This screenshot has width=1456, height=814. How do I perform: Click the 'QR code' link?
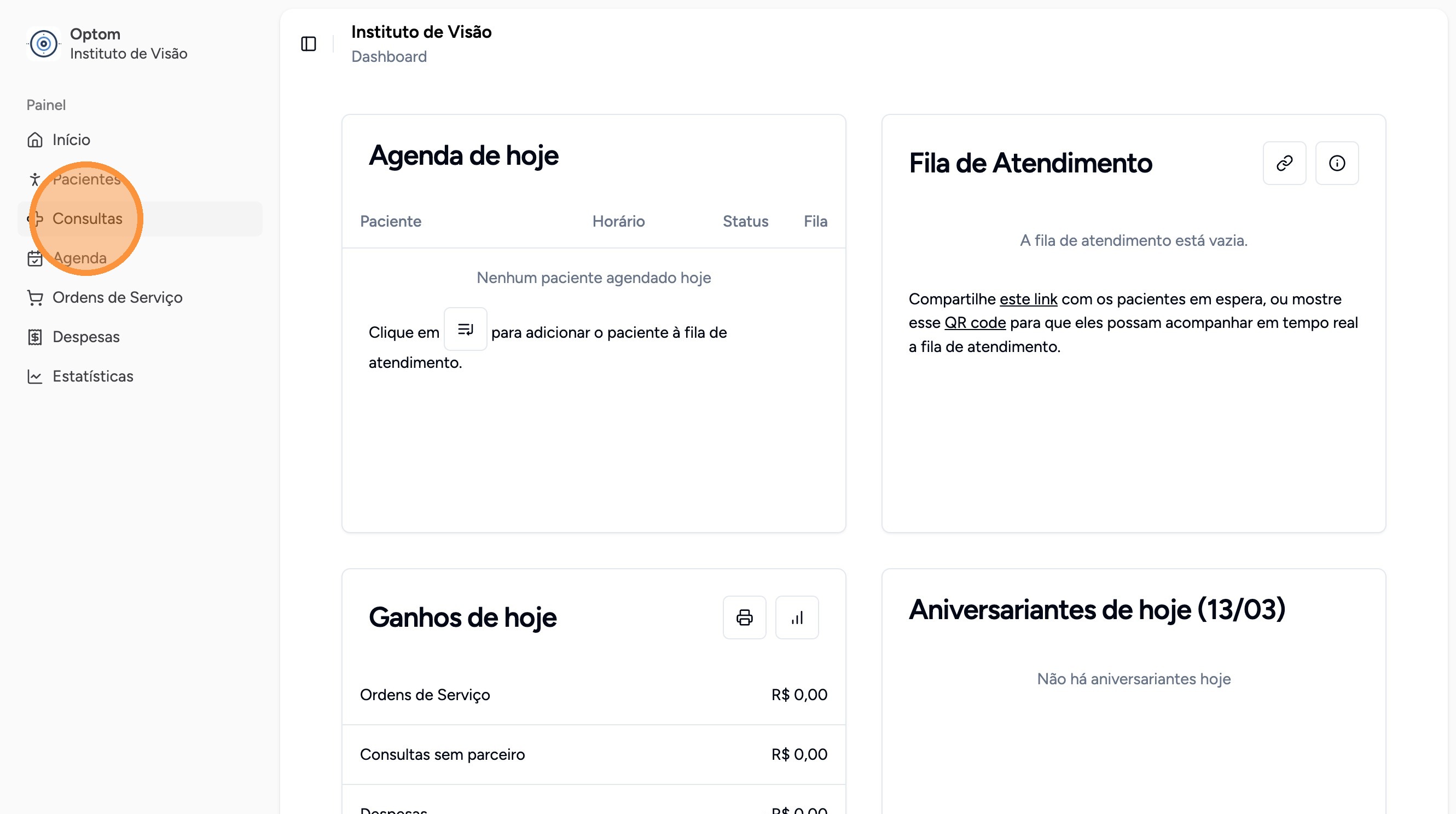tap(975, 323)
